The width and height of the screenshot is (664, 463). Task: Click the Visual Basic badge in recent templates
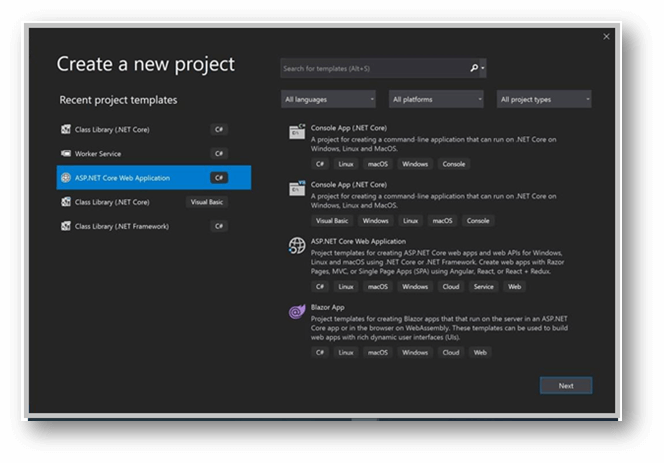tap(207, 202)
